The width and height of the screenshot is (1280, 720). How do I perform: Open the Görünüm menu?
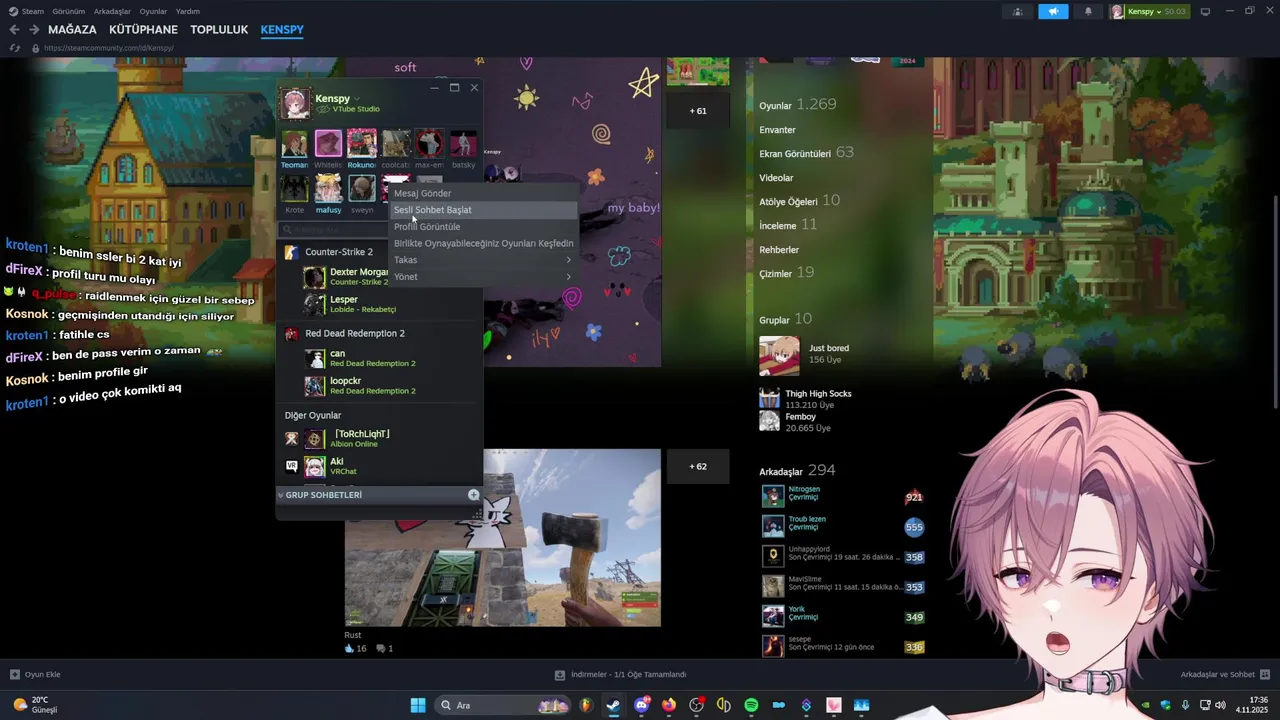coord(69,12)
